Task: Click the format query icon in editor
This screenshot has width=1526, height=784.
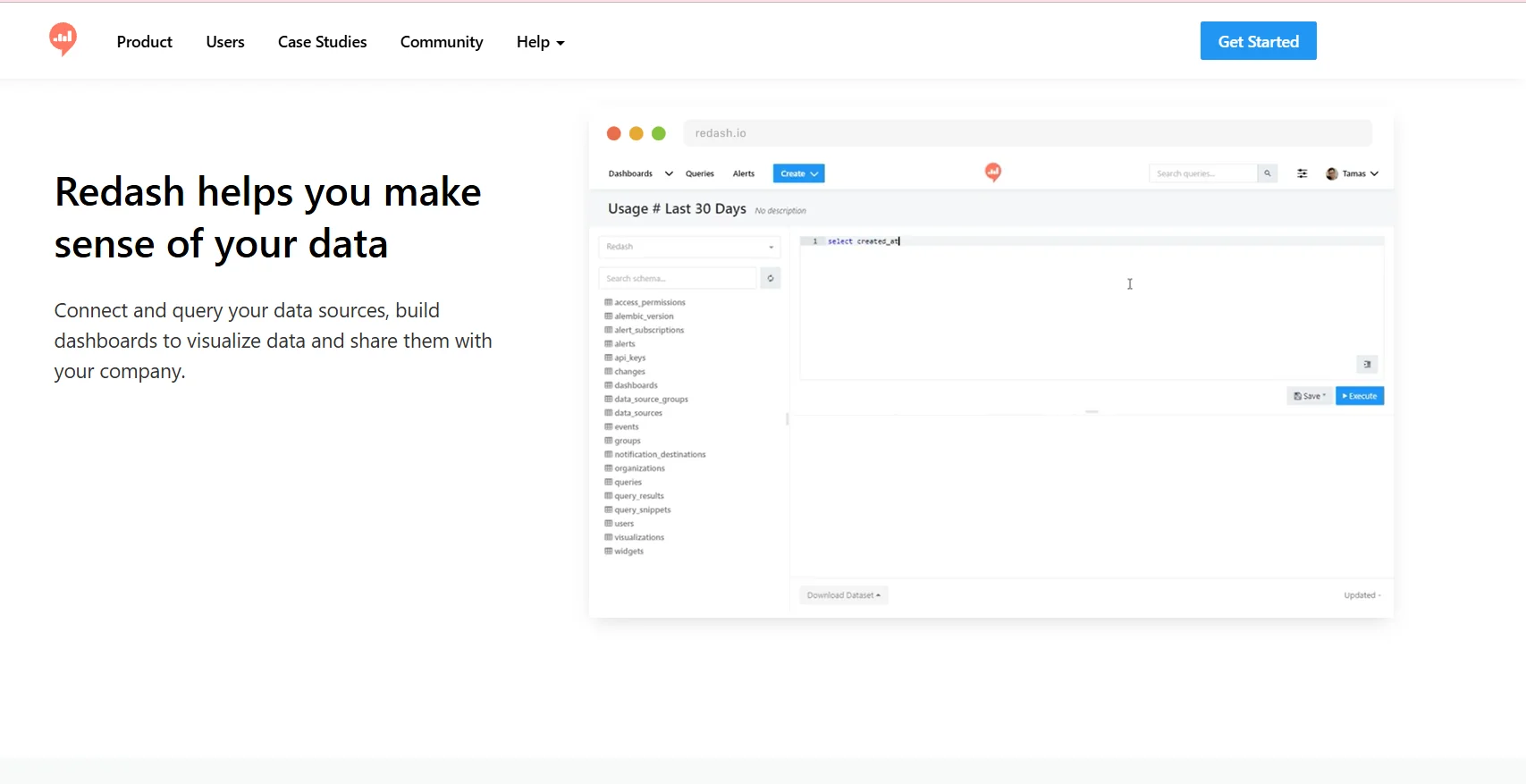Action: 1367,364
